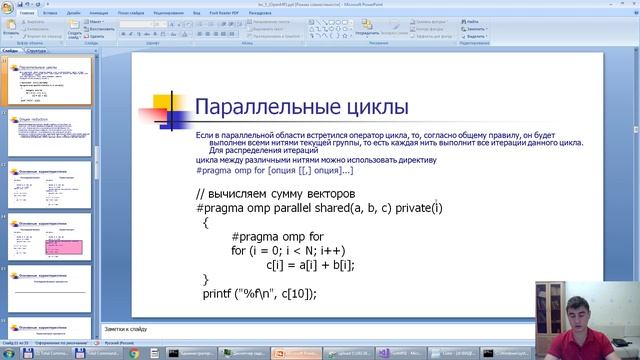Open the font size combo box
640x360 pixels.
pos(159,24)
